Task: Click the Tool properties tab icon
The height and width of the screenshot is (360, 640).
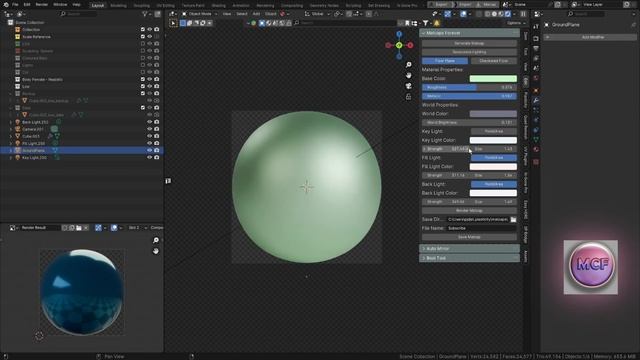Action: 536,27
